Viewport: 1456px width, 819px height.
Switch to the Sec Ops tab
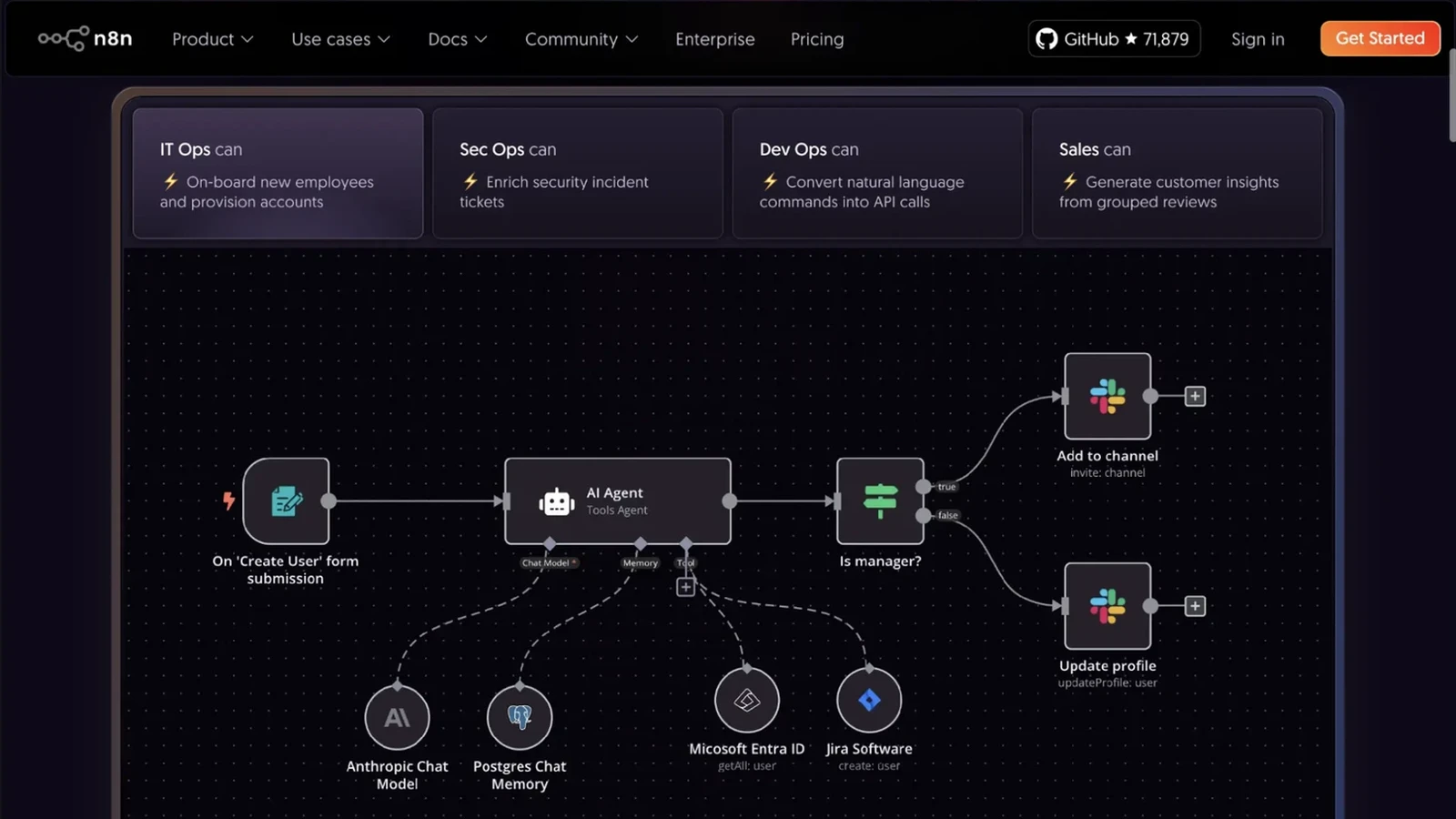(578, 174)
